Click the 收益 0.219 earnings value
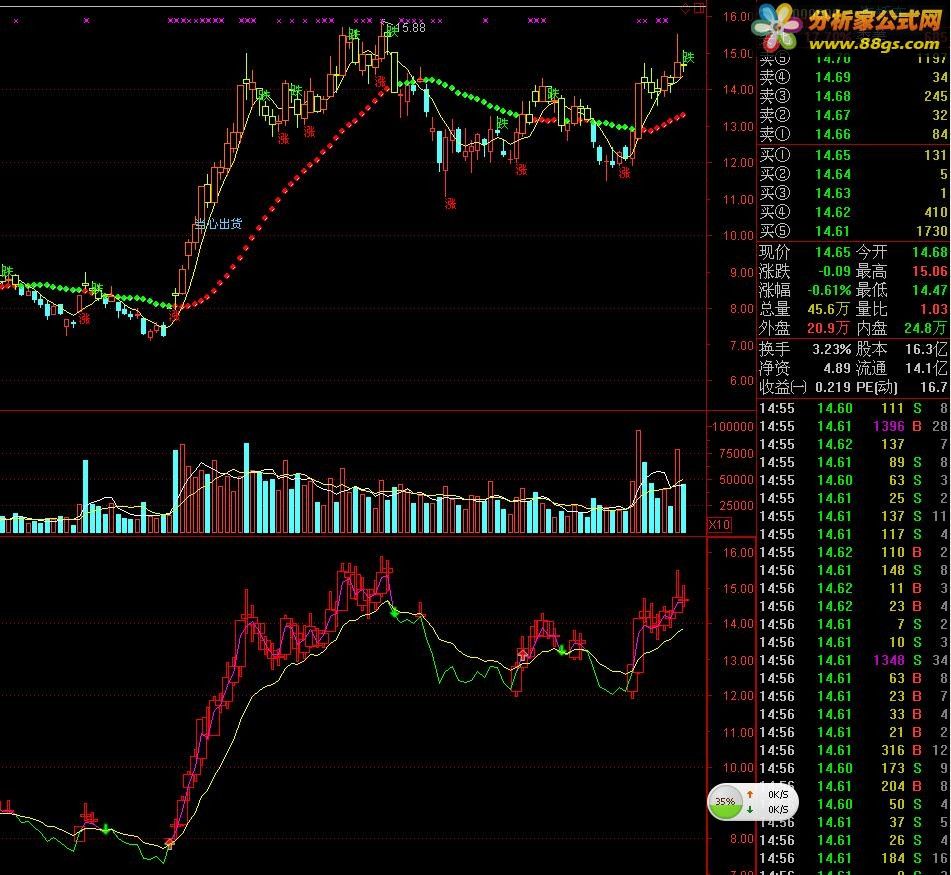The width and height of the screenshot is (951, 875). tap(834, 387)
